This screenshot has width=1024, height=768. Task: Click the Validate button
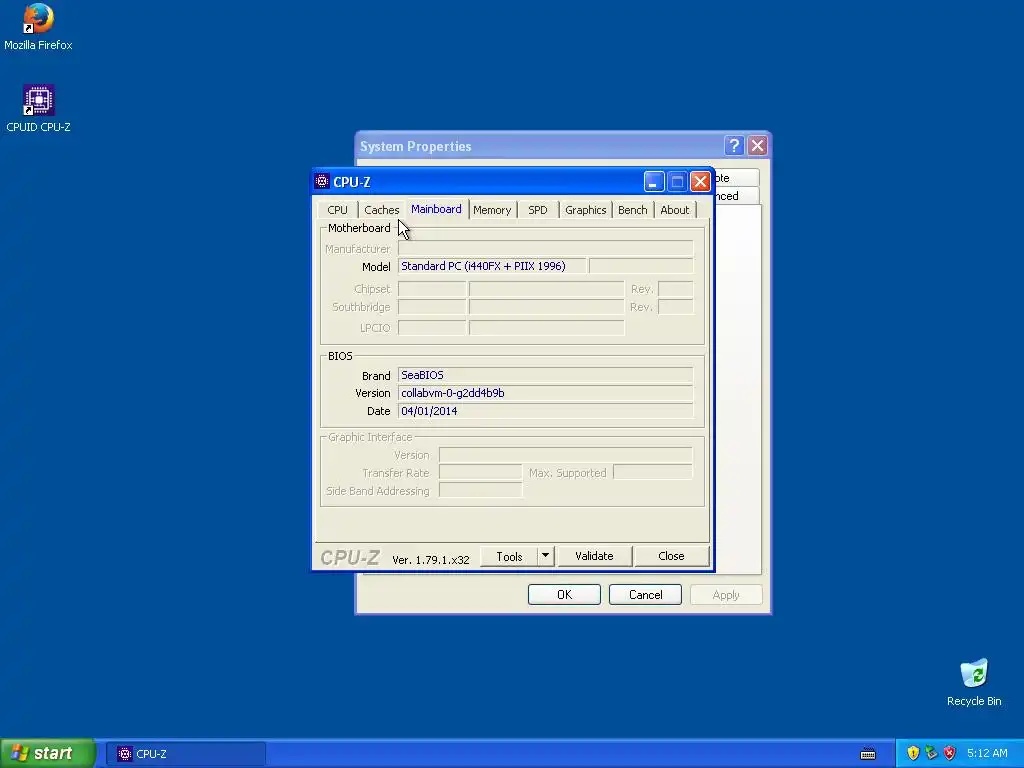594,556
